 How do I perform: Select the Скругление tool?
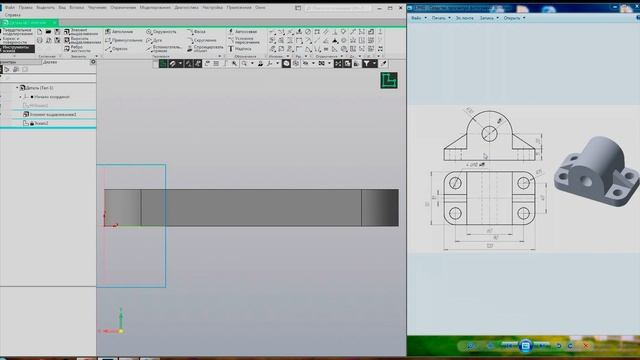coord(202,40)
